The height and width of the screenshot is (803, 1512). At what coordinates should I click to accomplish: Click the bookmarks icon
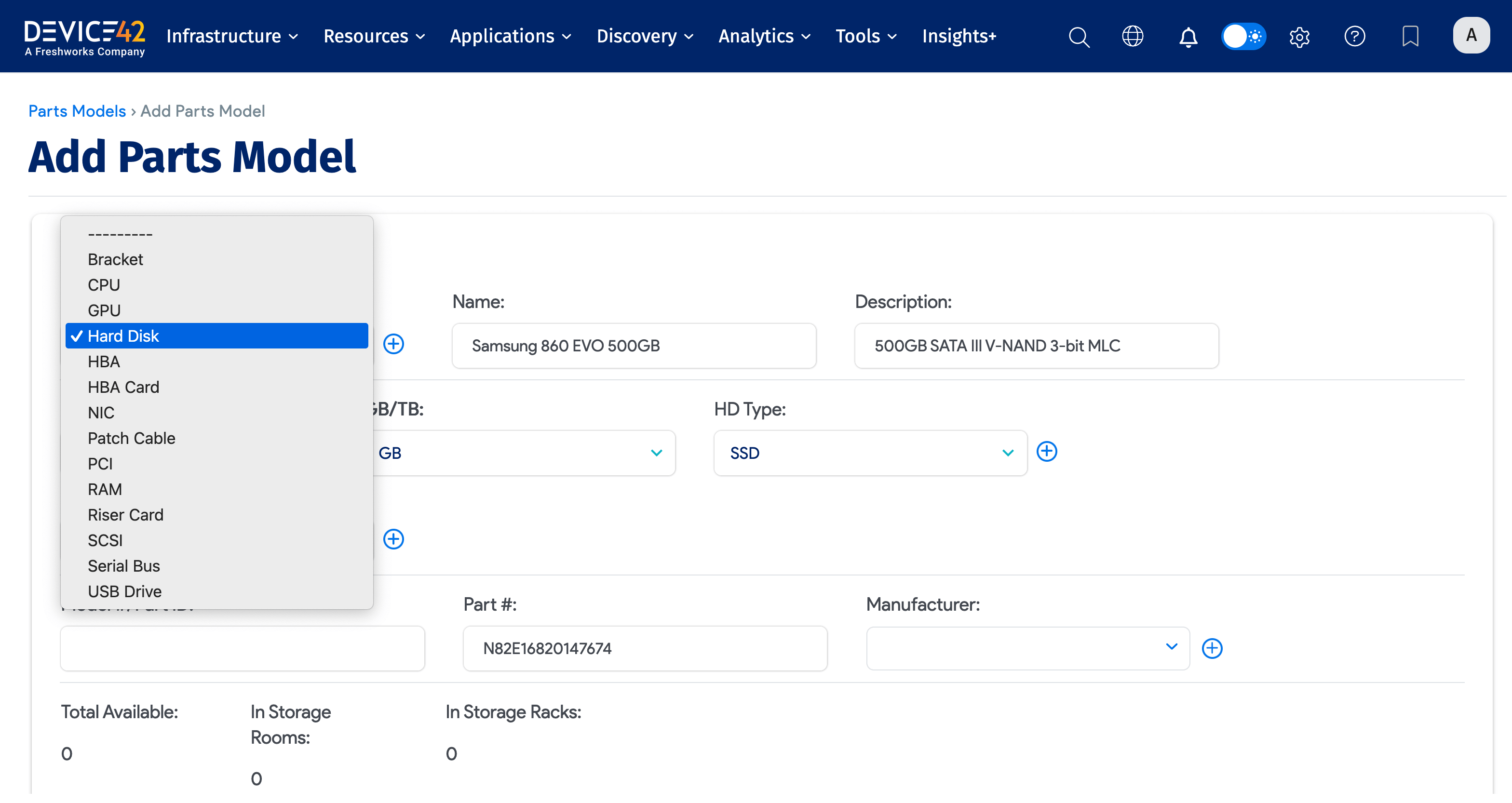[1410, 37]
